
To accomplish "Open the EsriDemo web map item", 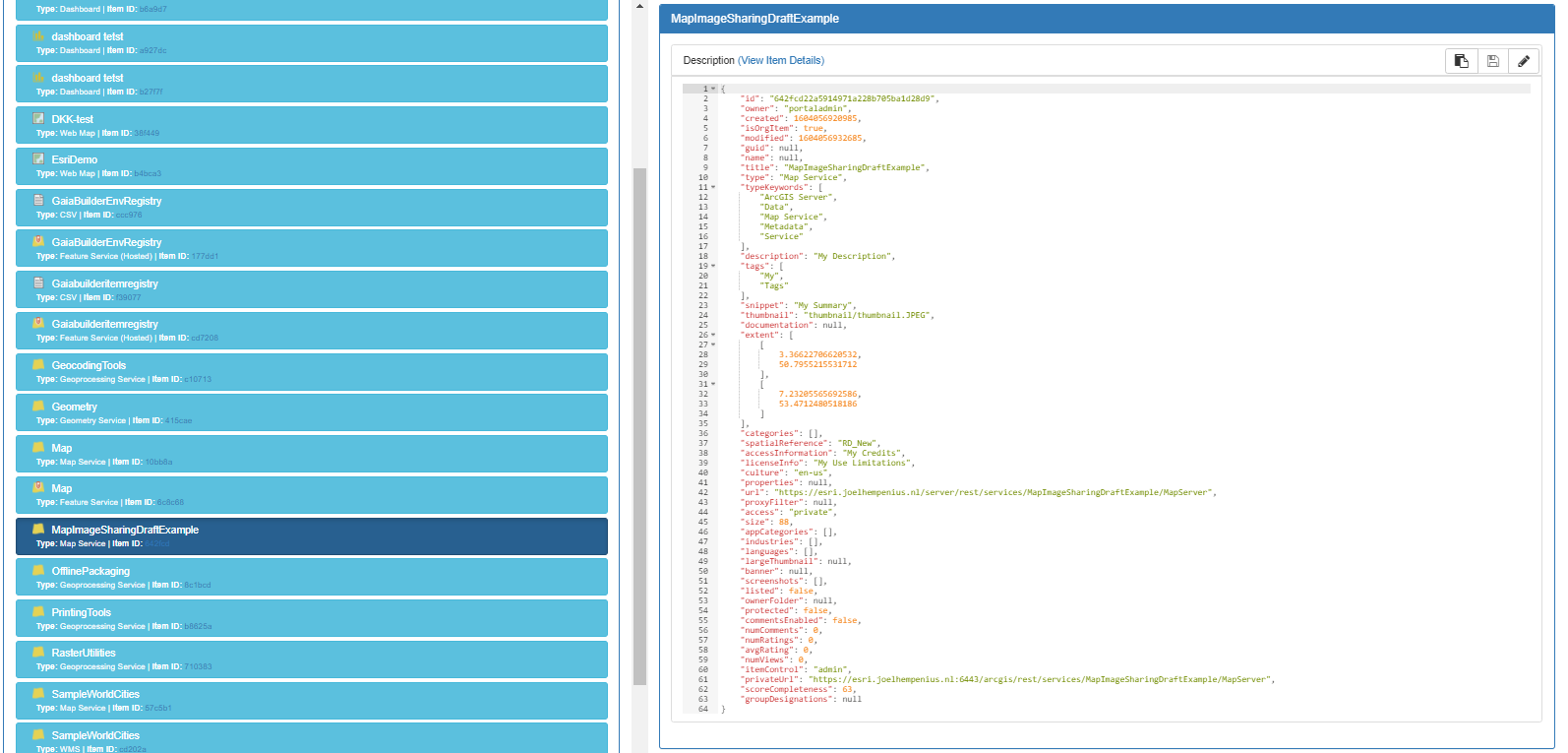I will tap(312, 165).
